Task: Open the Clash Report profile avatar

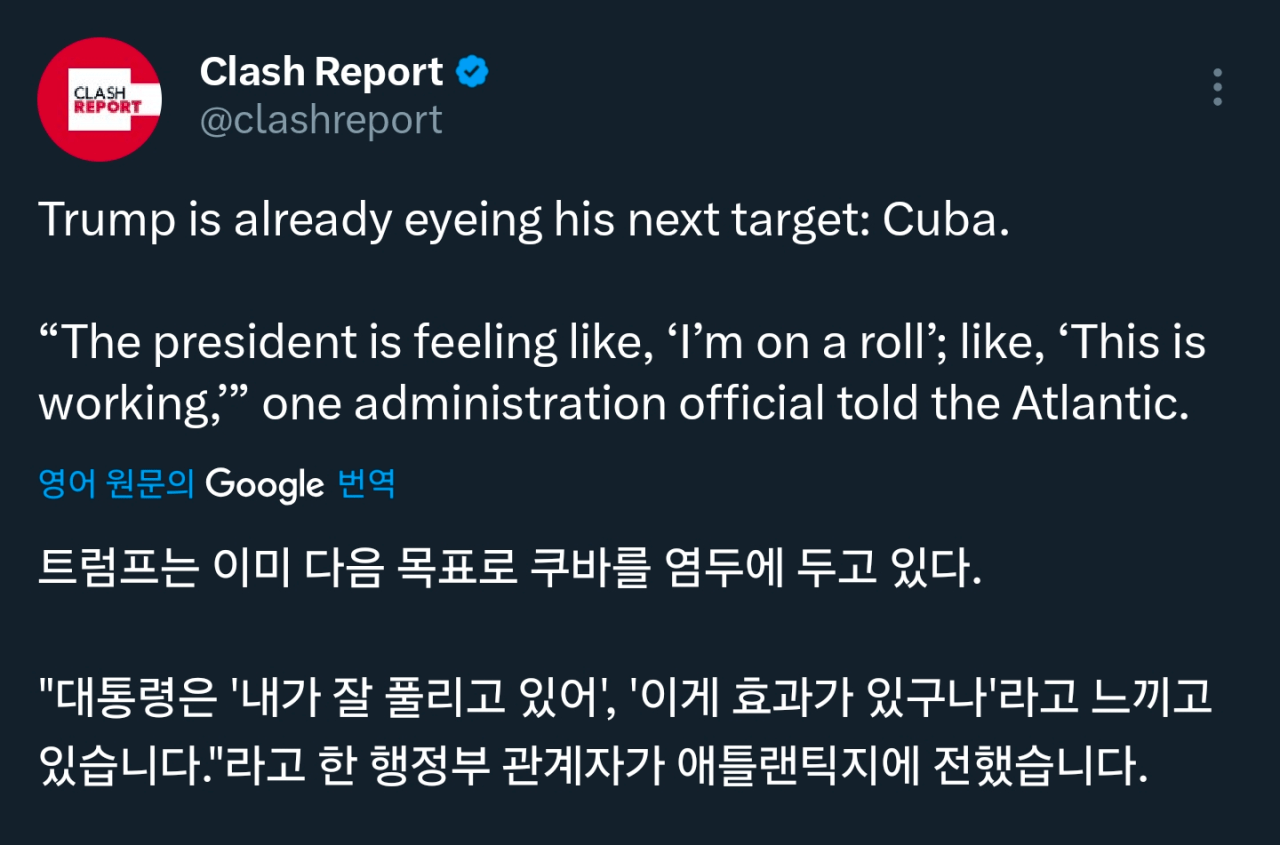Action: 99,99
